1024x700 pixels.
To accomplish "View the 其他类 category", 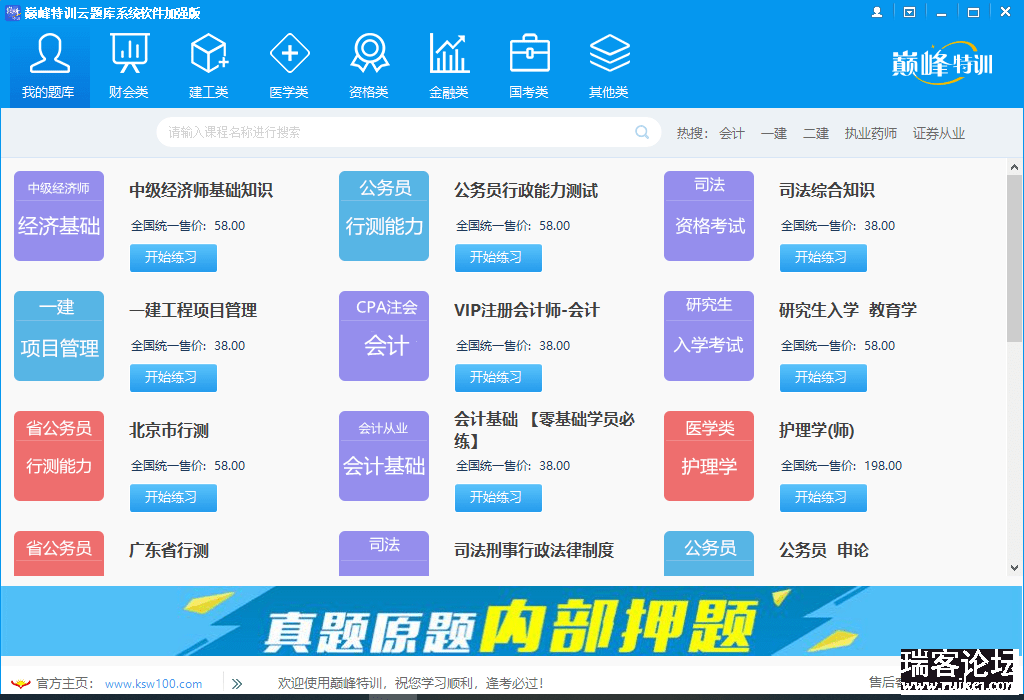I will point(609,66).
